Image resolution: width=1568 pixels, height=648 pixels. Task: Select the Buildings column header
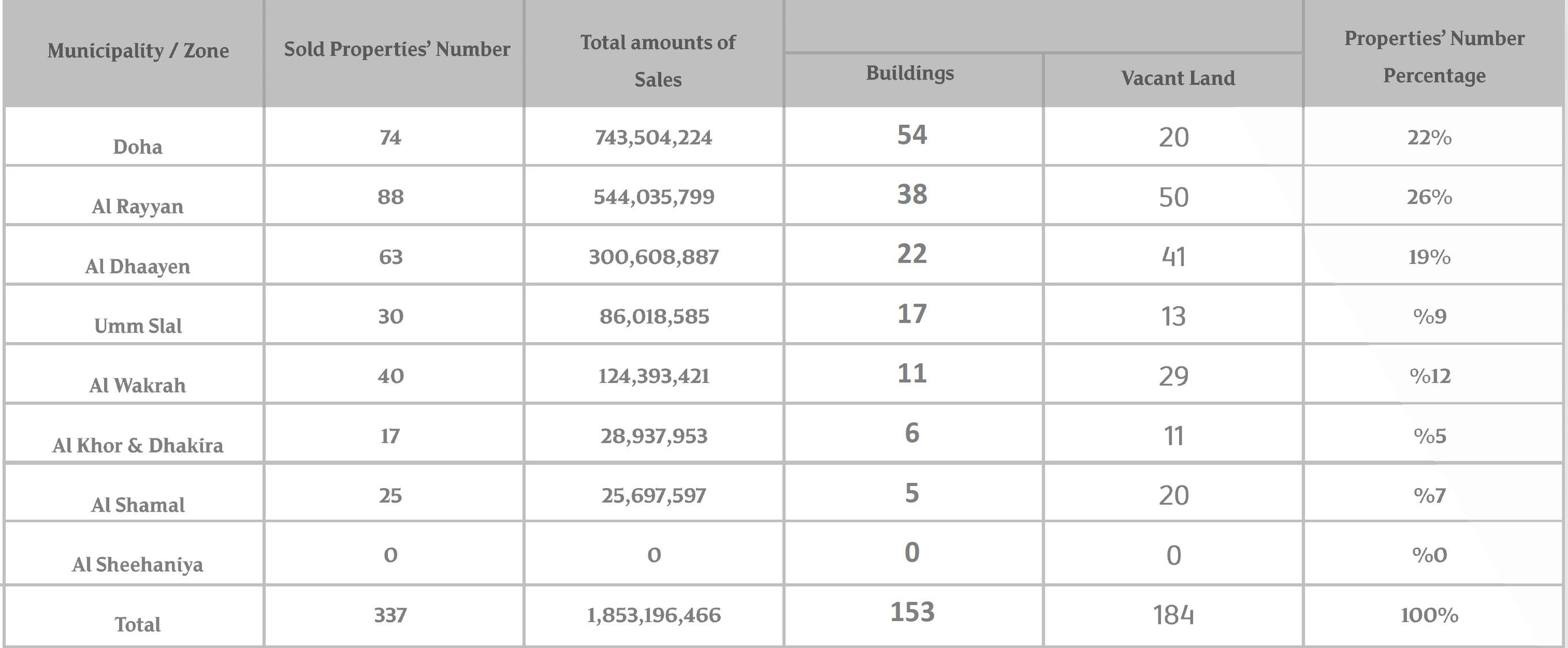909,73
